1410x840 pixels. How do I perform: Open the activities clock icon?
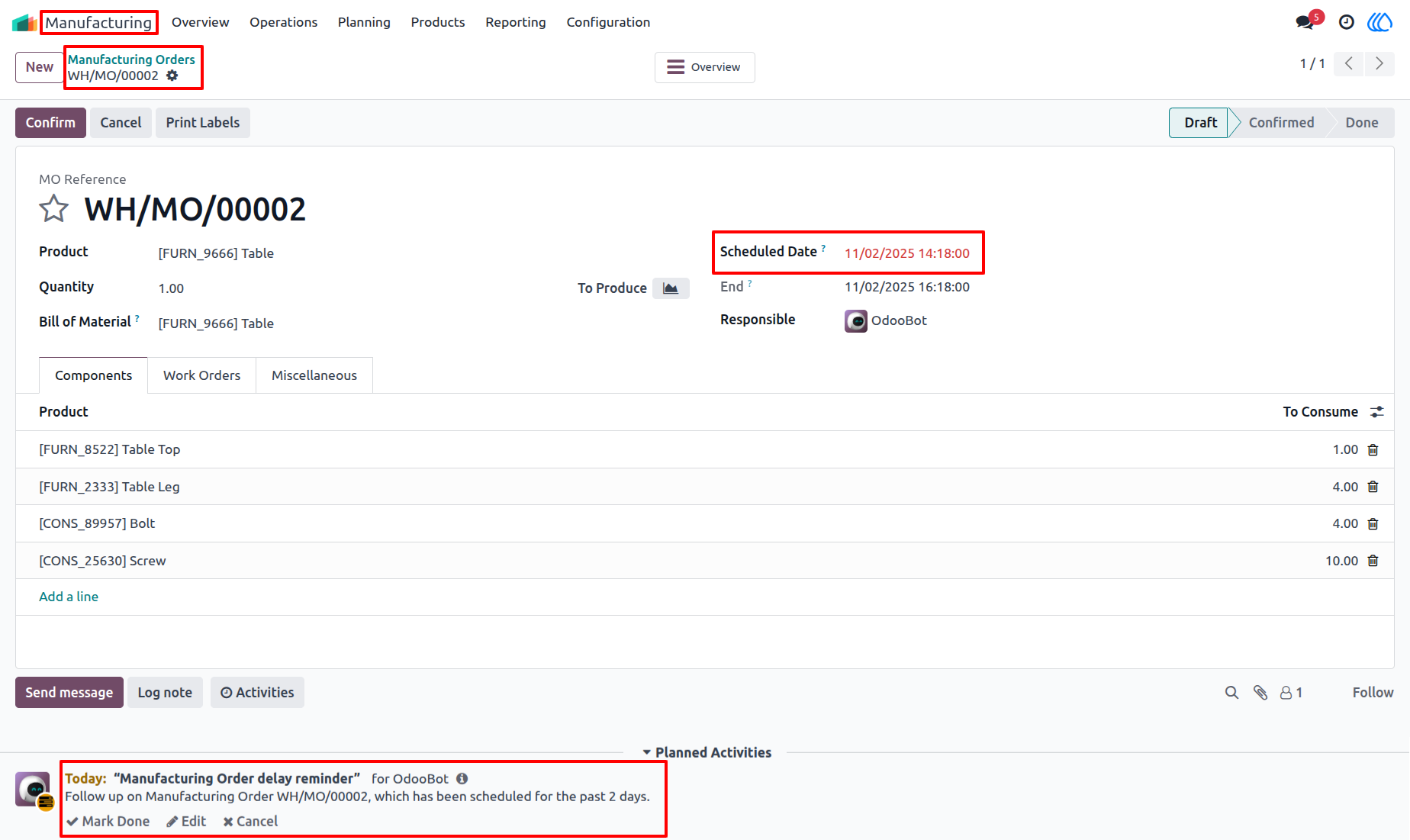1347,22
